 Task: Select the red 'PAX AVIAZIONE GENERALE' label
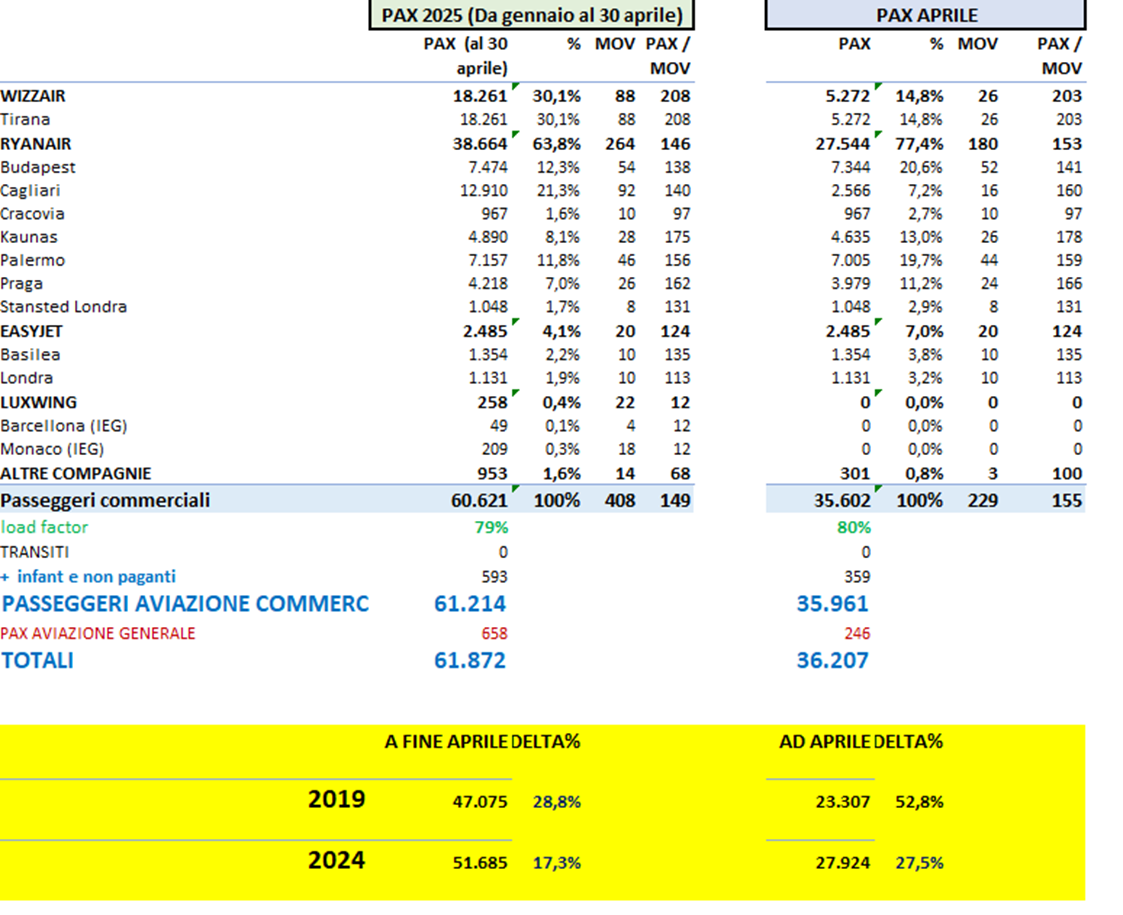point(98,634)
